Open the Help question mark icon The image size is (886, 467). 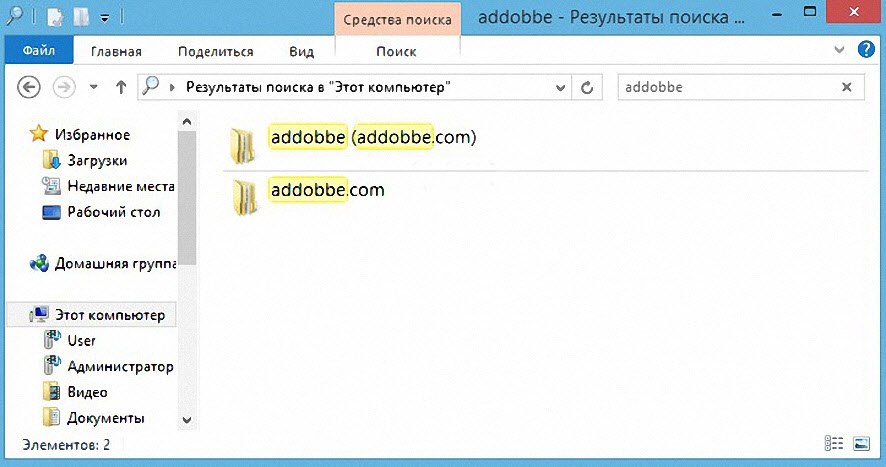[866, 49]
